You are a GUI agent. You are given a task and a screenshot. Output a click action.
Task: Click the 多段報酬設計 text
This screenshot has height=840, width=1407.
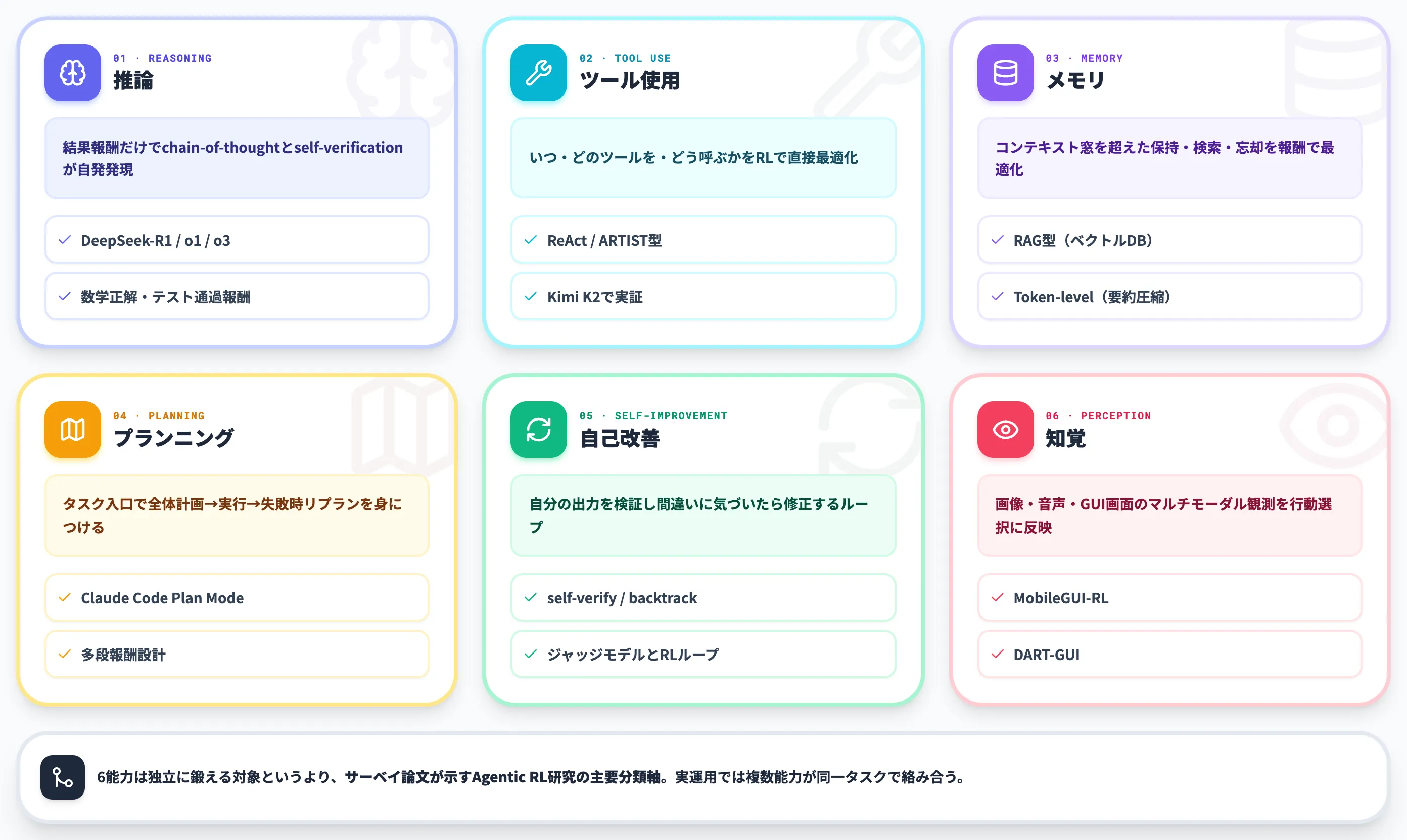[x=123, y=655]
